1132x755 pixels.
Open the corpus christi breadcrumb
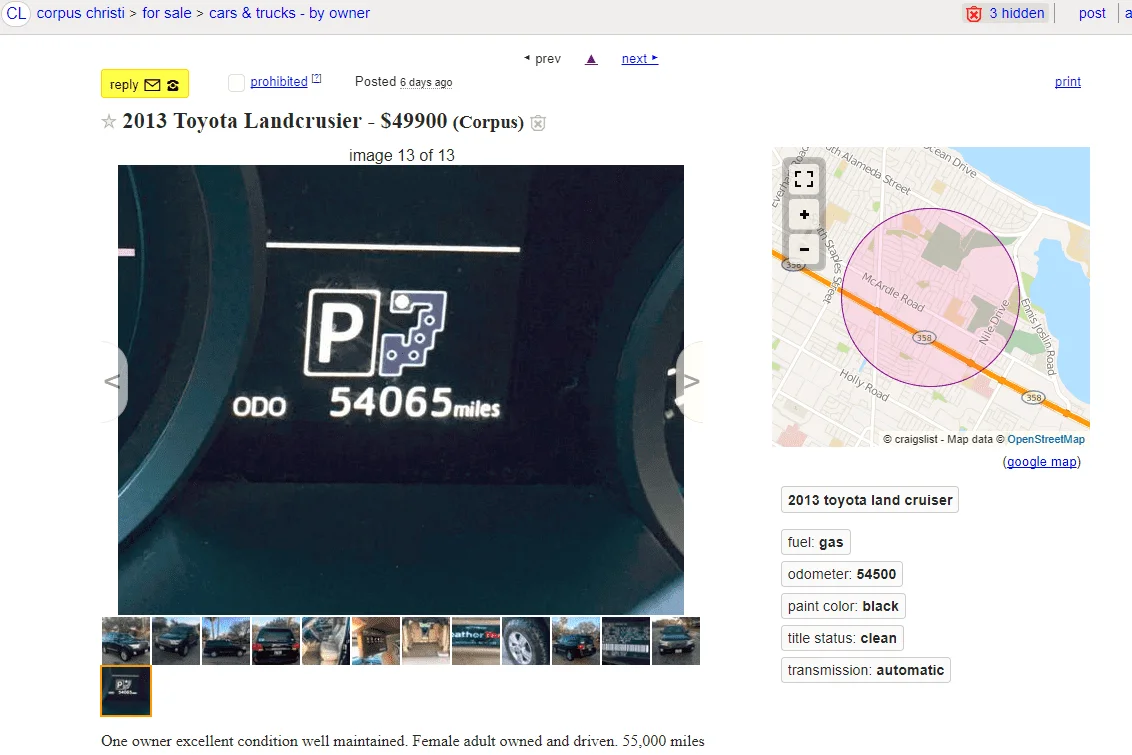[81, 13]
